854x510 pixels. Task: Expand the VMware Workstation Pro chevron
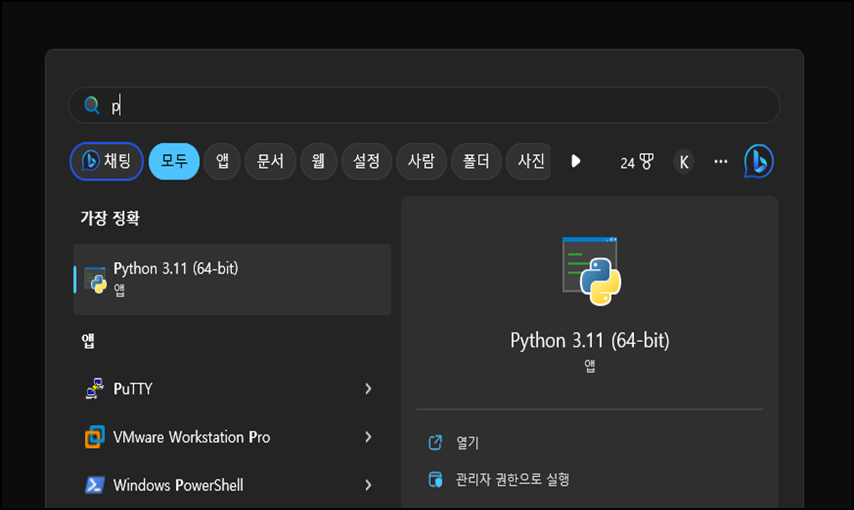click(369, 437)
